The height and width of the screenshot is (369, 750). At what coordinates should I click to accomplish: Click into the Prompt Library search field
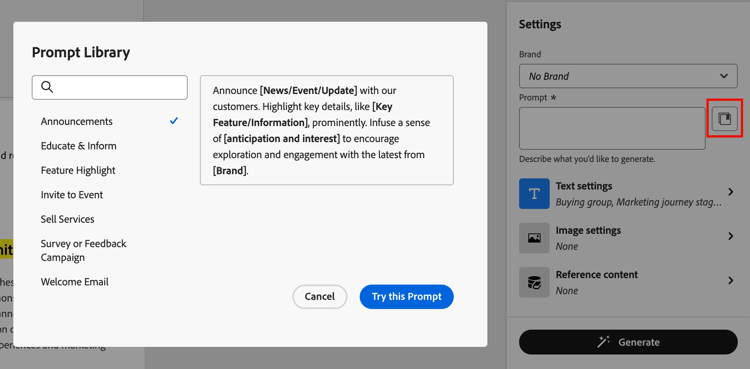(110, 87)
